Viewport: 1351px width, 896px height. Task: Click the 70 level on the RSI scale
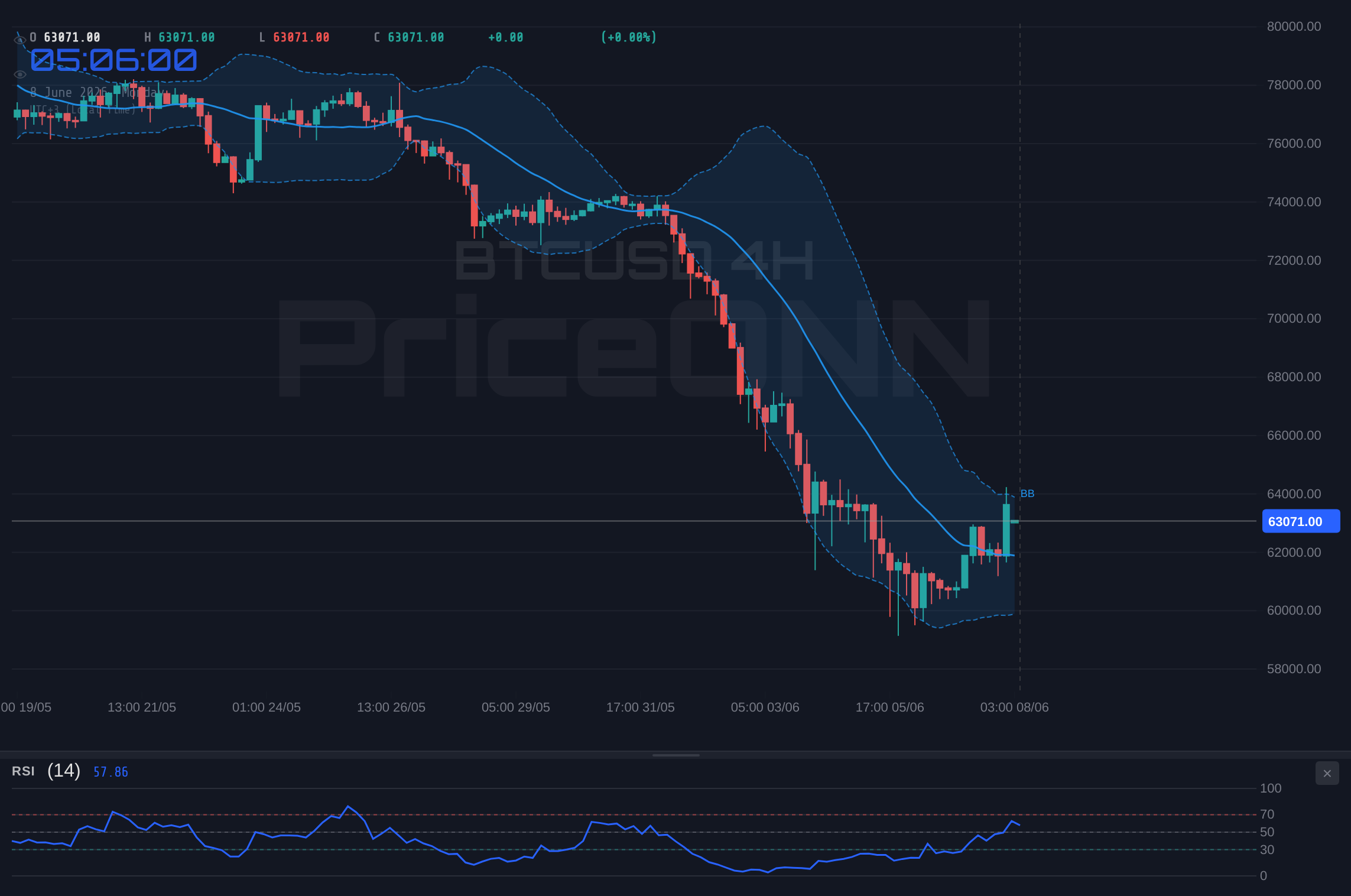pyautogui.click(x=1267, y=814)
